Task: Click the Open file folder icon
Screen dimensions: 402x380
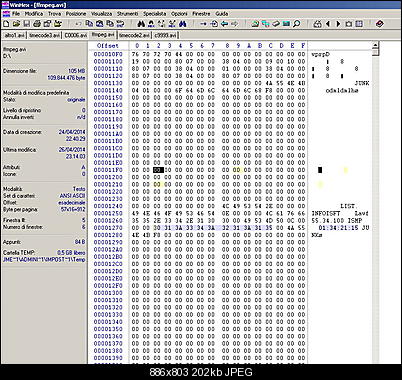Action: pos(16,24)
